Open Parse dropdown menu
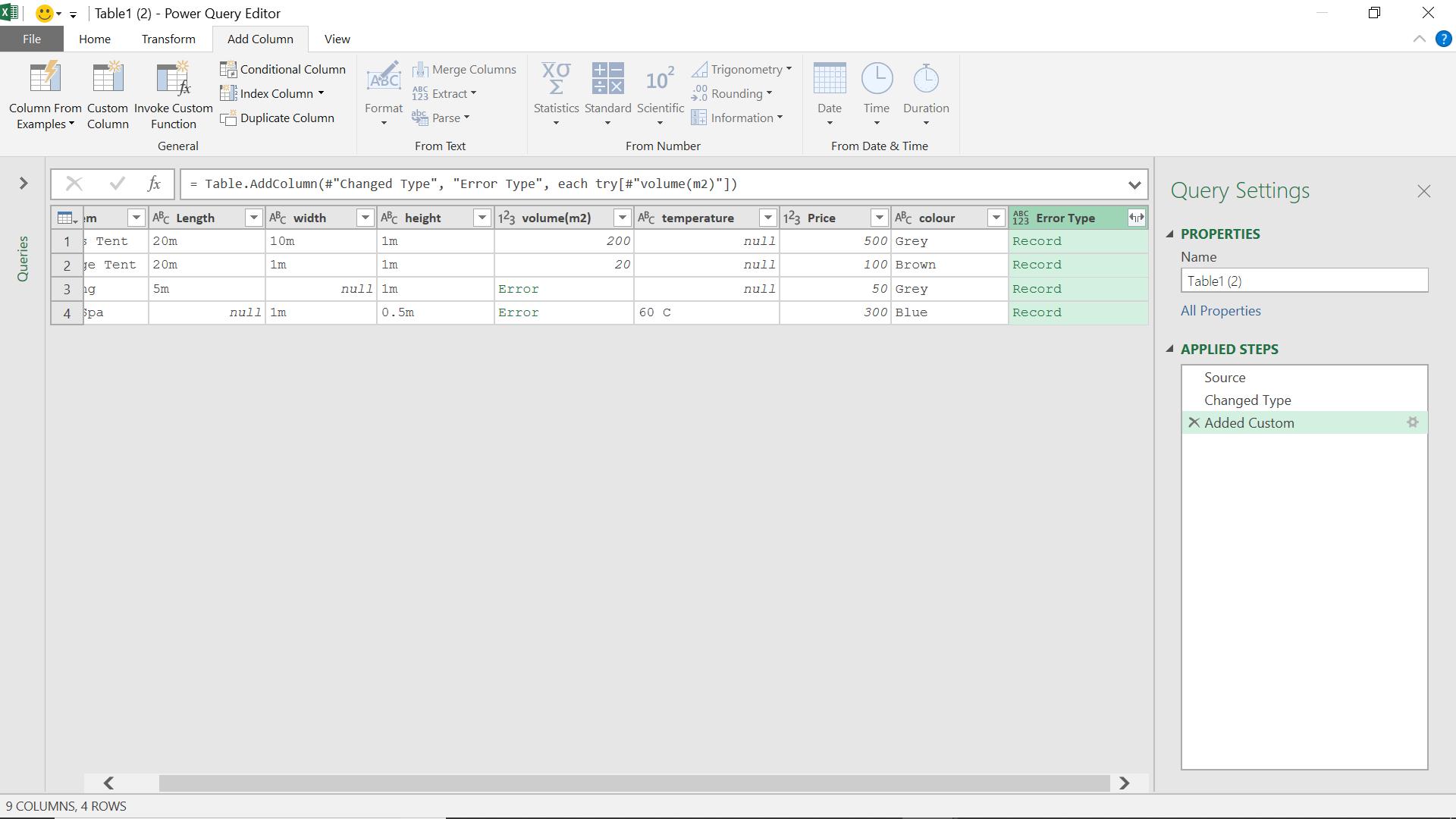The image size is (1456, 819). coord(441,118)
